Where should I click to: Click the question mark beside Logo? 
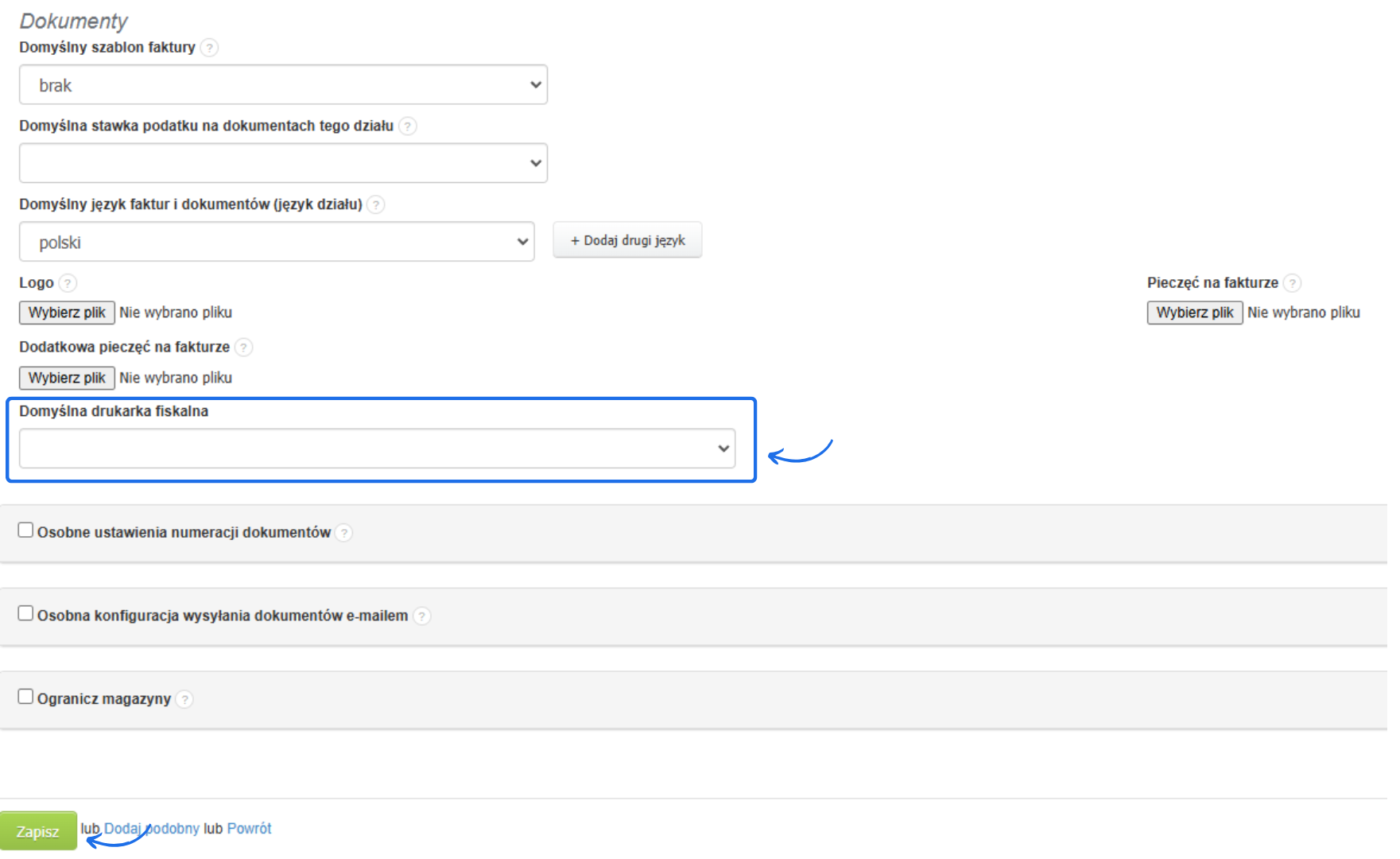(68, 283)
